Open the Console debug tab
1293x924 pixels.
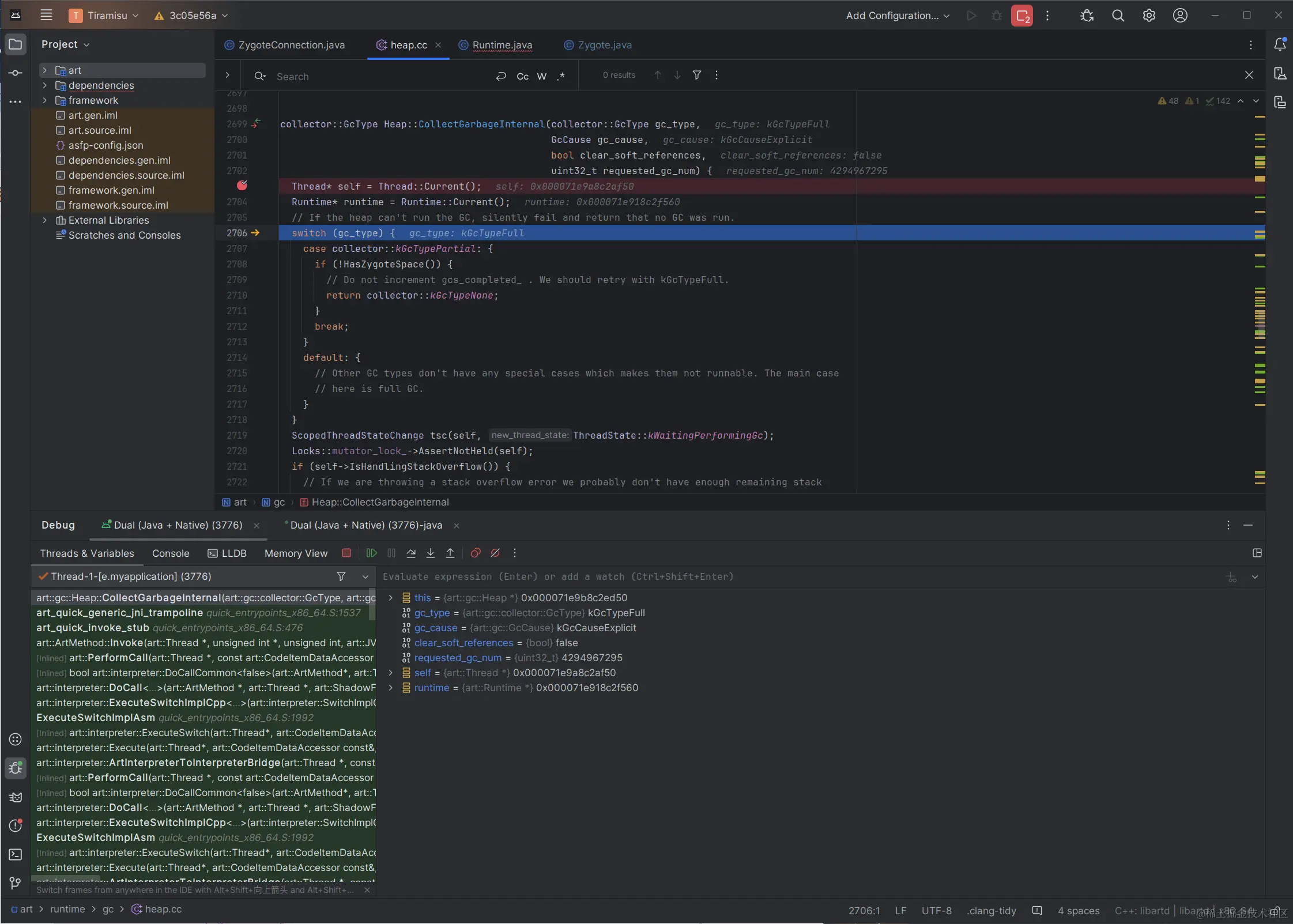[171, 553]
